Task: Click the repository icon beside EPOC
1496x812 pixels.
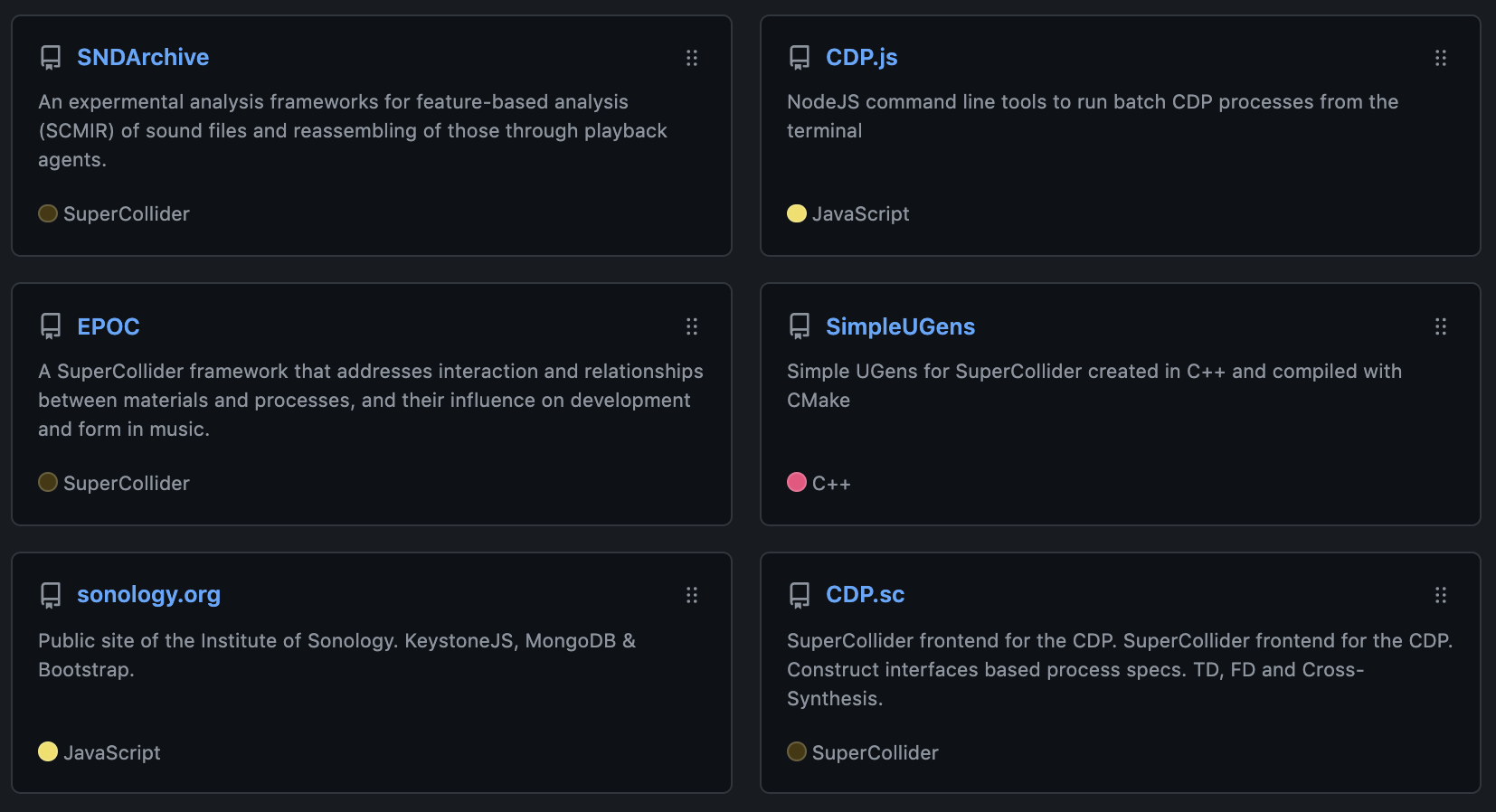Action: coord(51,326)
